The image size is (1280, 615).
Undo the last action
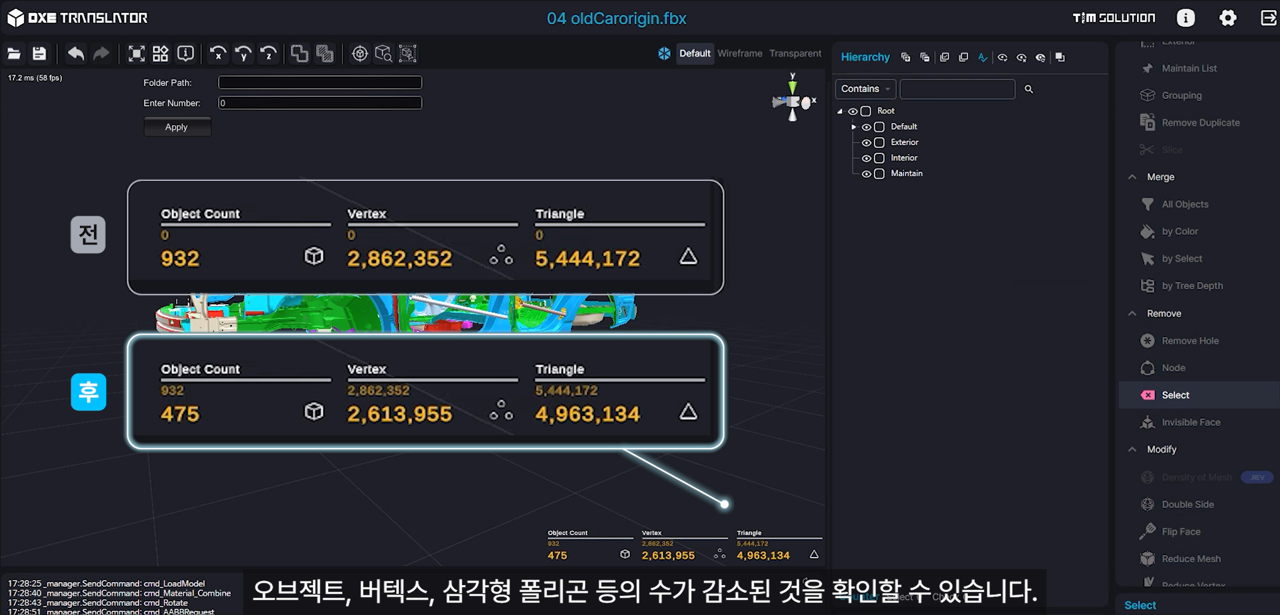(76, 54)
